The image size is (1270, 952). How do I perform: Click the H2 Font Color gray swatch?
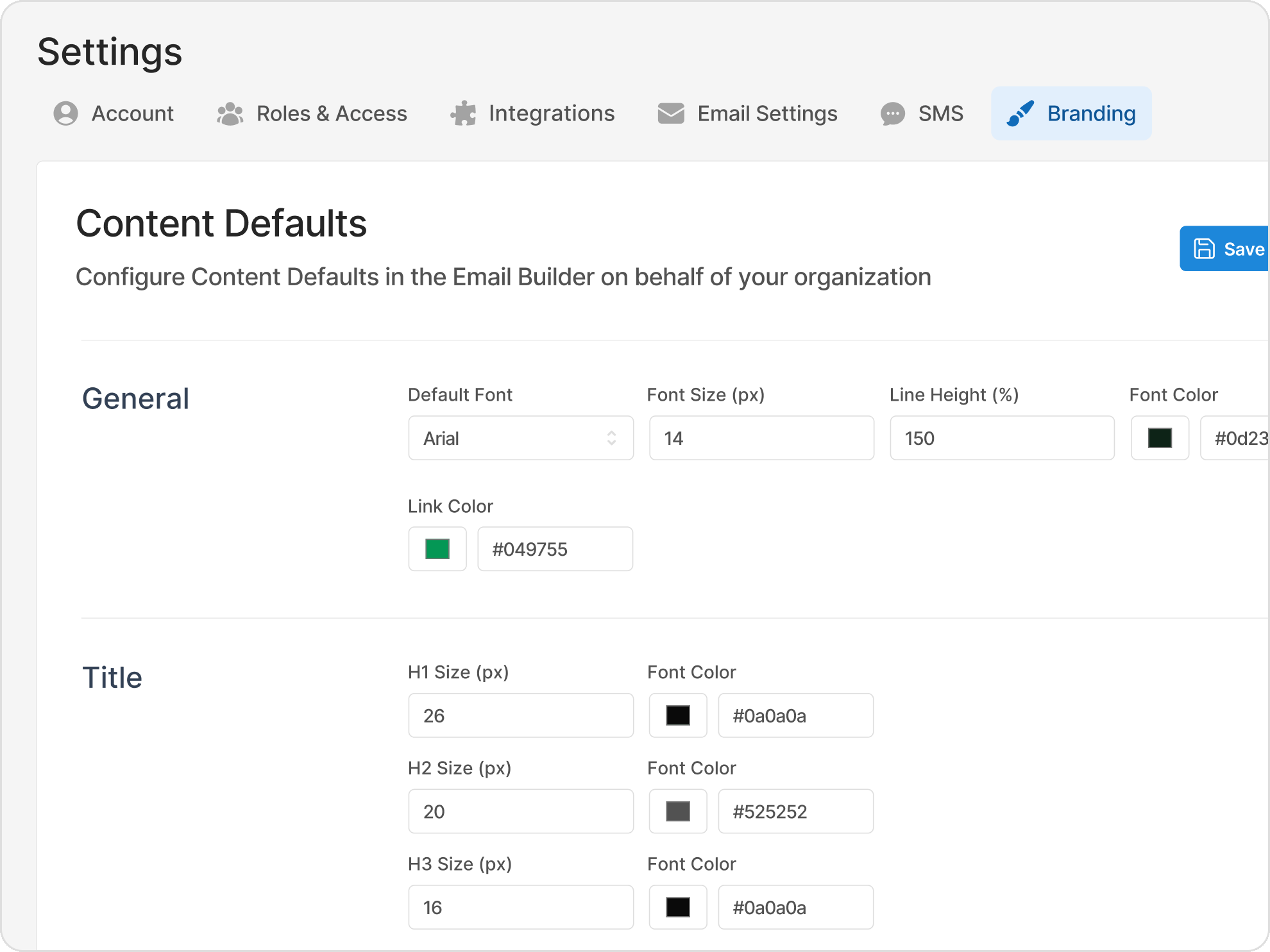677,811
